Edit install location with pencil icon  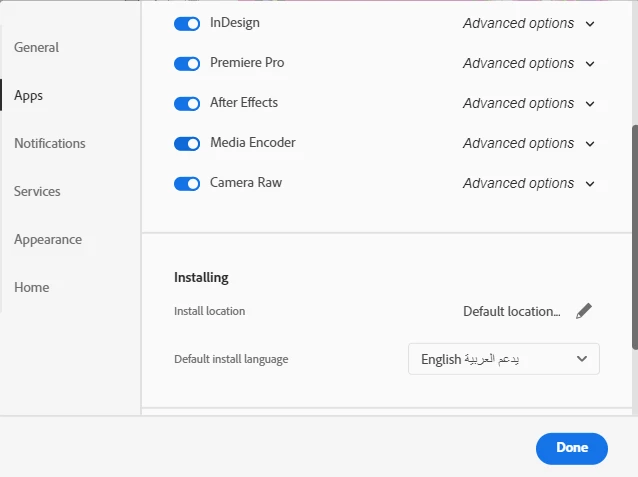584,311
